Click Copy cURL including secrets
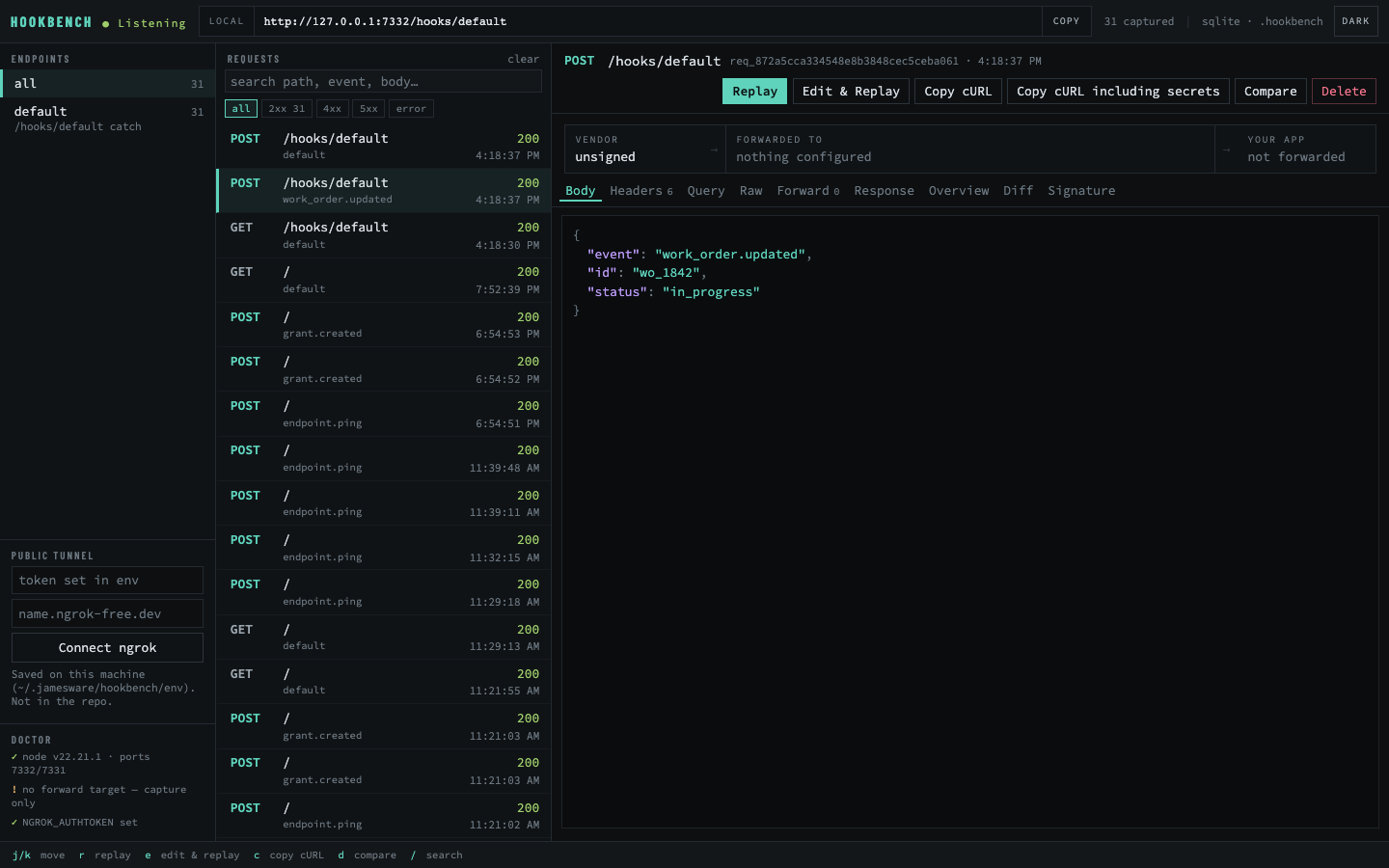1389x868 pixels. 1118,92
